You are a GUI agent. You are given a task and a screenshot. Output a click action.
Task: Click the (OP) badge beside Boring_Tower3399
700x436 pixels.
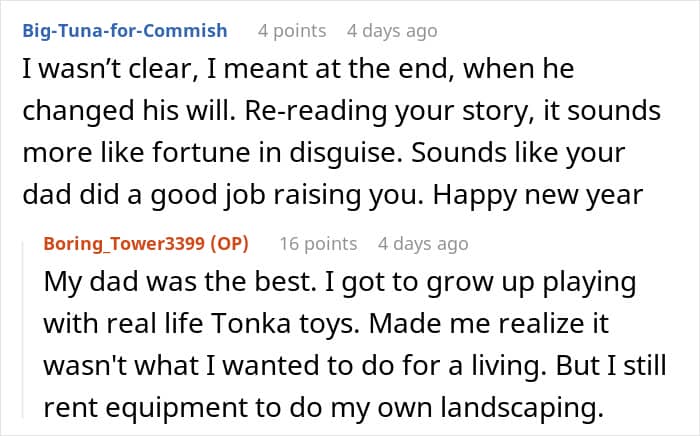[232, 243]
